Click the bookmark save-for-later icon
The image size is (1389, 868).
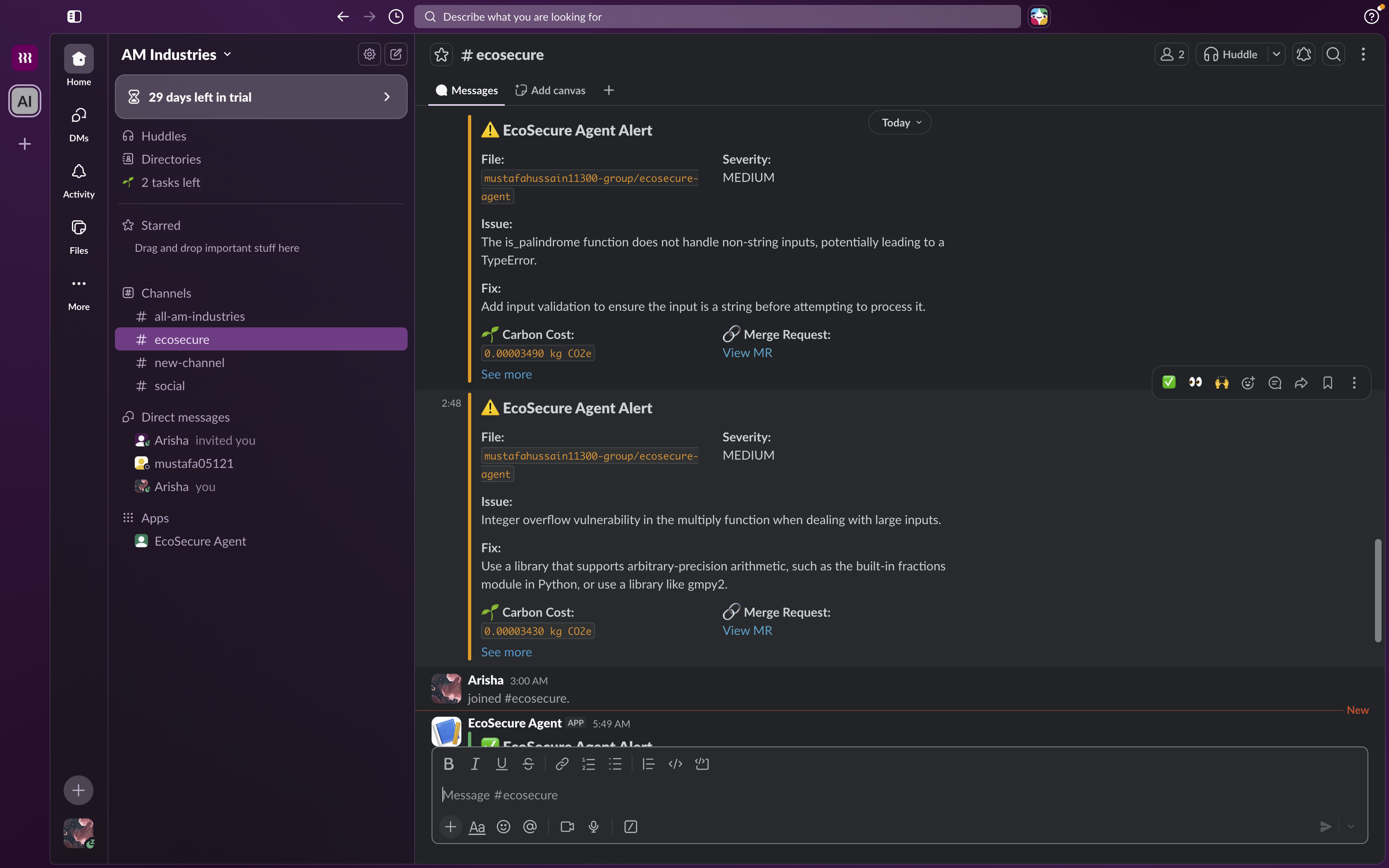tap(1327, 383)
